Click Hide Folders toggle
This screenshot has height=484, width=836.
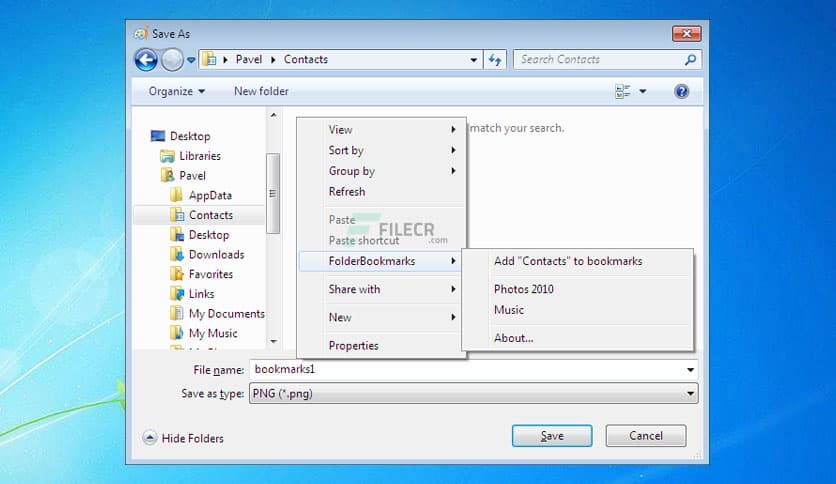[183, 438]
